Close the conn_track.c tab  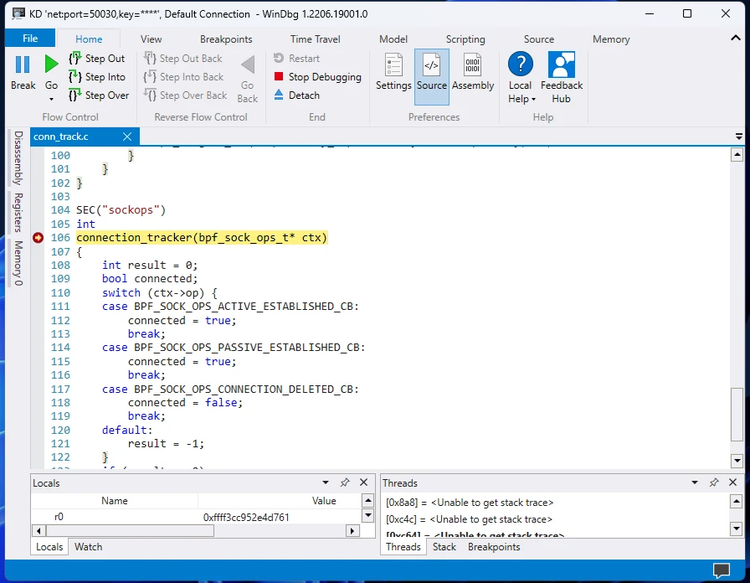pyautogui.click(x=127, y=137)
